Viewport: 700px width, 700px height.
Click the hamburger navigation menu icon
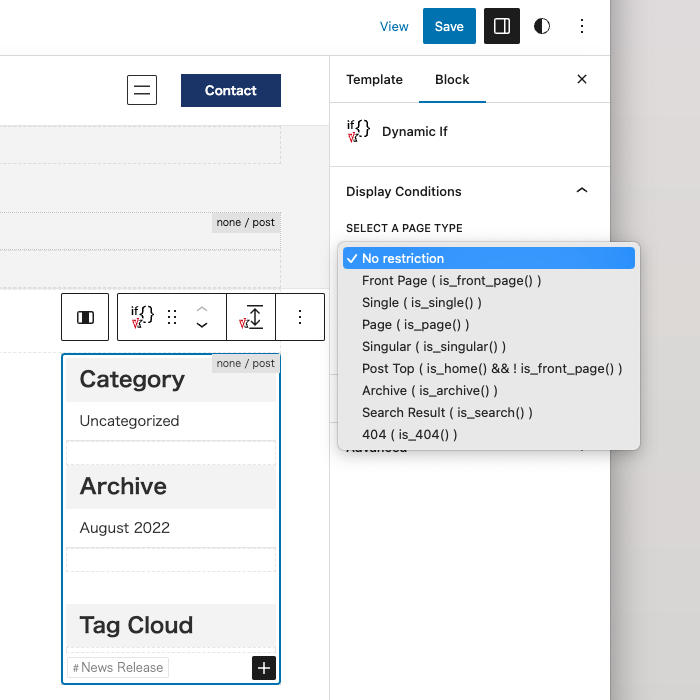coord(142,90)
